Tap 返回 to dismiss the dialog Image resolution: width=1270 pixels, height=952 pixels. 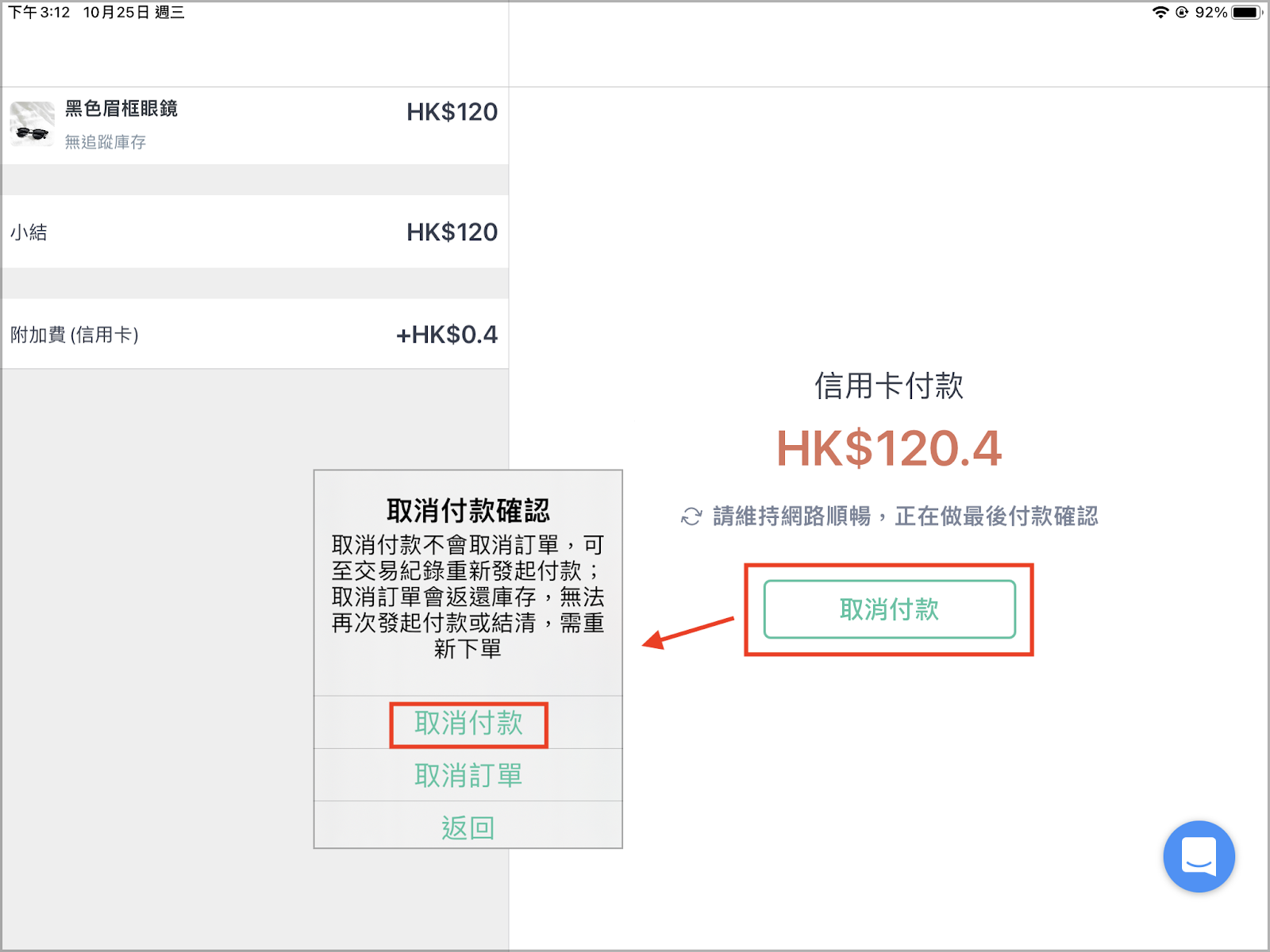tap(468, 827)
